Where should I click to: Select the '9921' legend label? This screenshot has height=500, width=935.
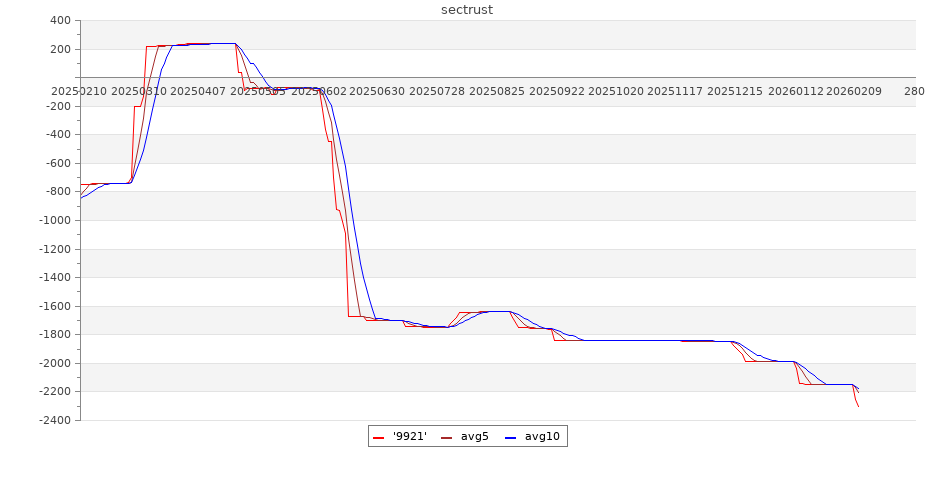410,436
